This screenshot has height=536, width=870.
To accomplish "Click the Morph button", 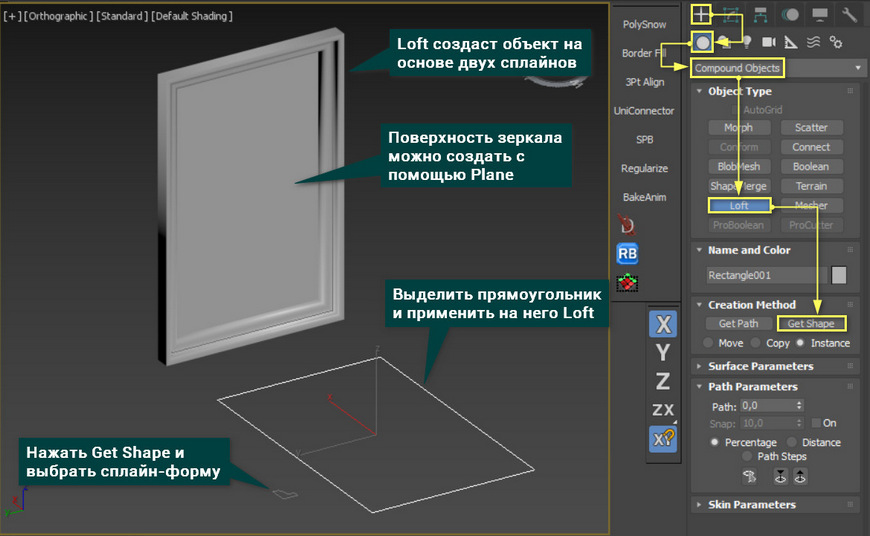I will click(x=739, y=128).
